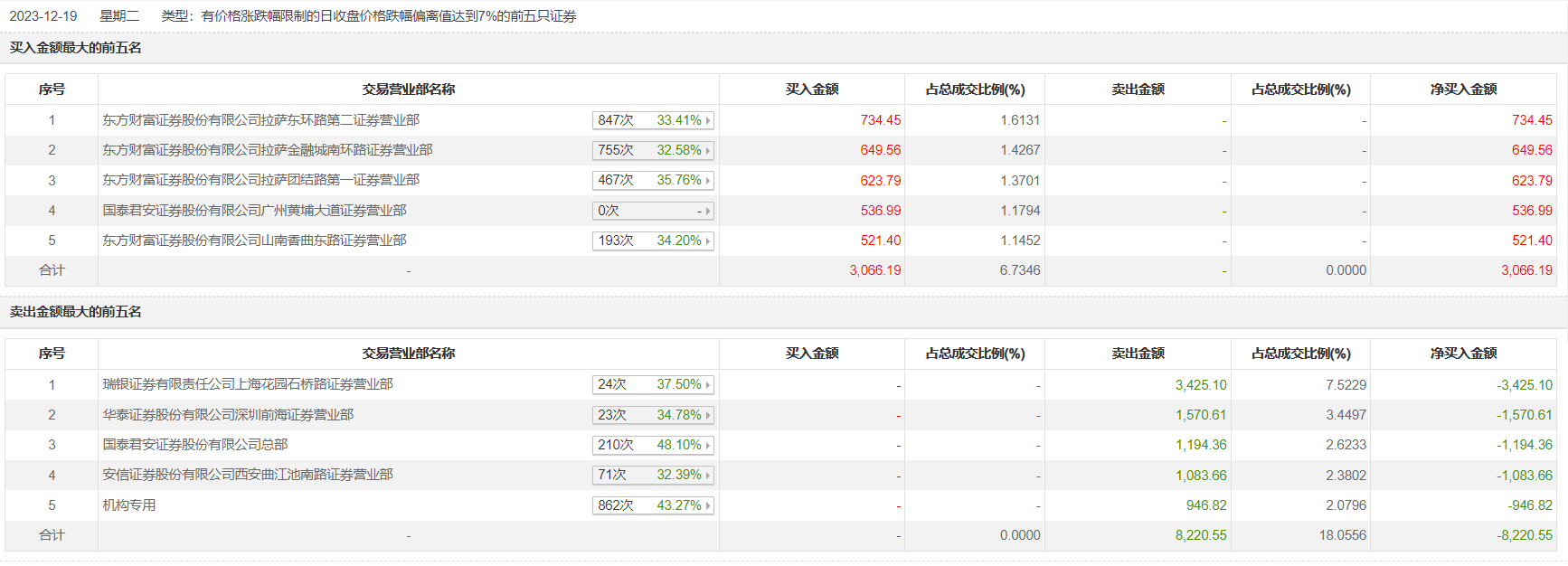Expand the 0次 stats box
Image resolution: width=1568 pixels, height=566 pixels.
coord(653,211)
